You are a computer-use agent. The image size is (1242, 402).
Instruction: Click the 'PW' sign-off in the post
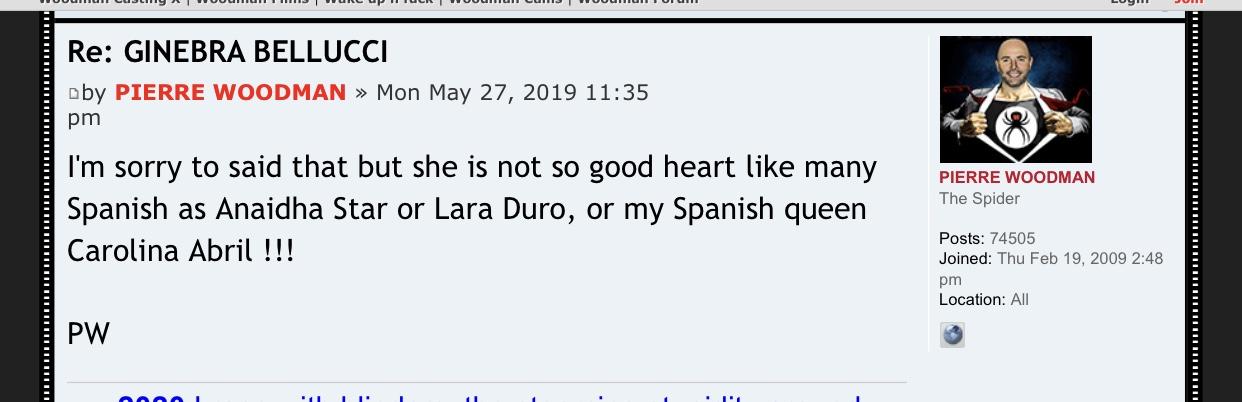[88, 333]
